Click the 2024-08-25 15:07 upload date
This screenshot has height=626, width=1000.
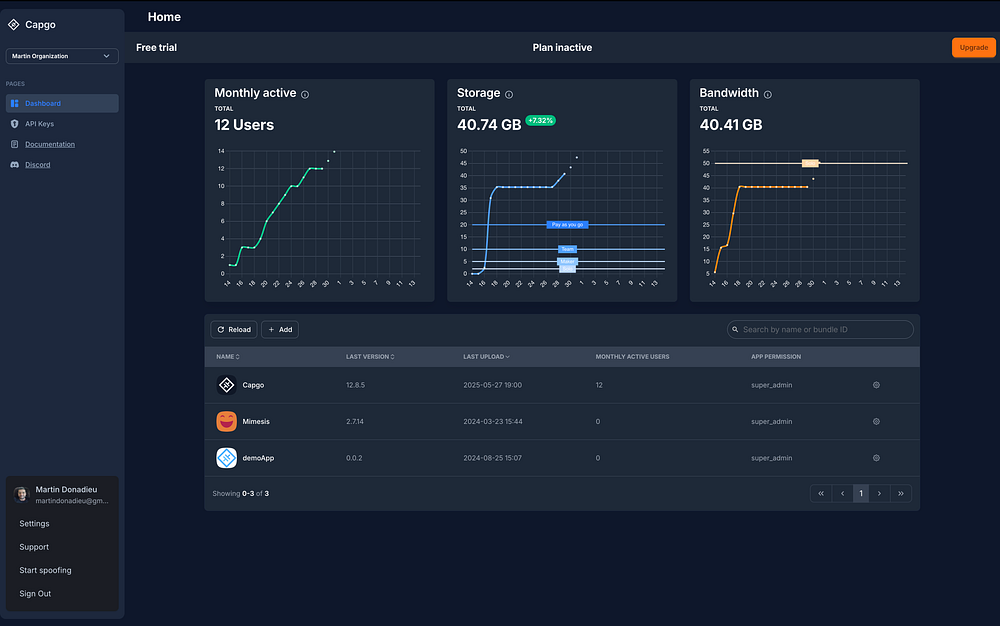(x=492, y=458)
